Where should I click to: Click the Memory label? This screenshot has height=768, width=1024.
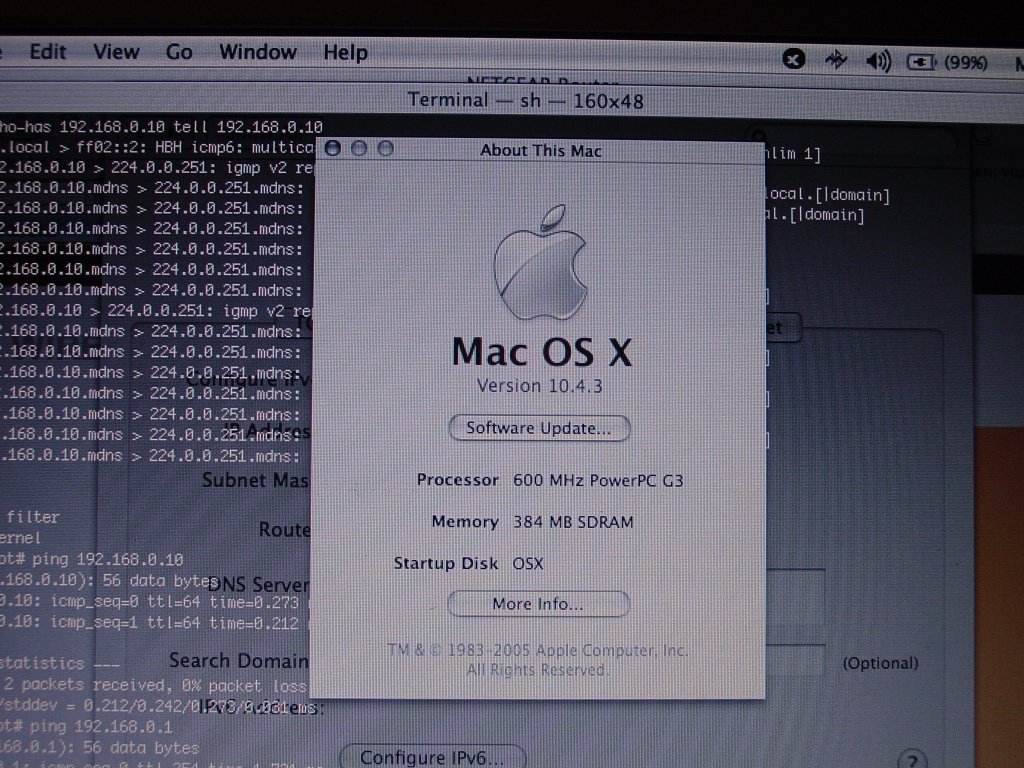point(465,521)
